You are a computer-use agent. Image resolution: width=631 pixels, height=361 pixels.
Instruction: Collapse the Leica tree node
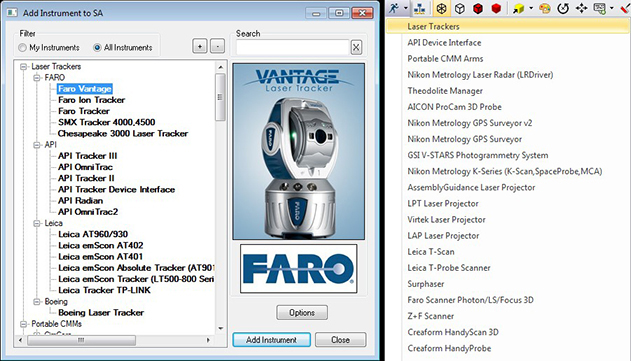pyautogui.click(x=37, y=223)
